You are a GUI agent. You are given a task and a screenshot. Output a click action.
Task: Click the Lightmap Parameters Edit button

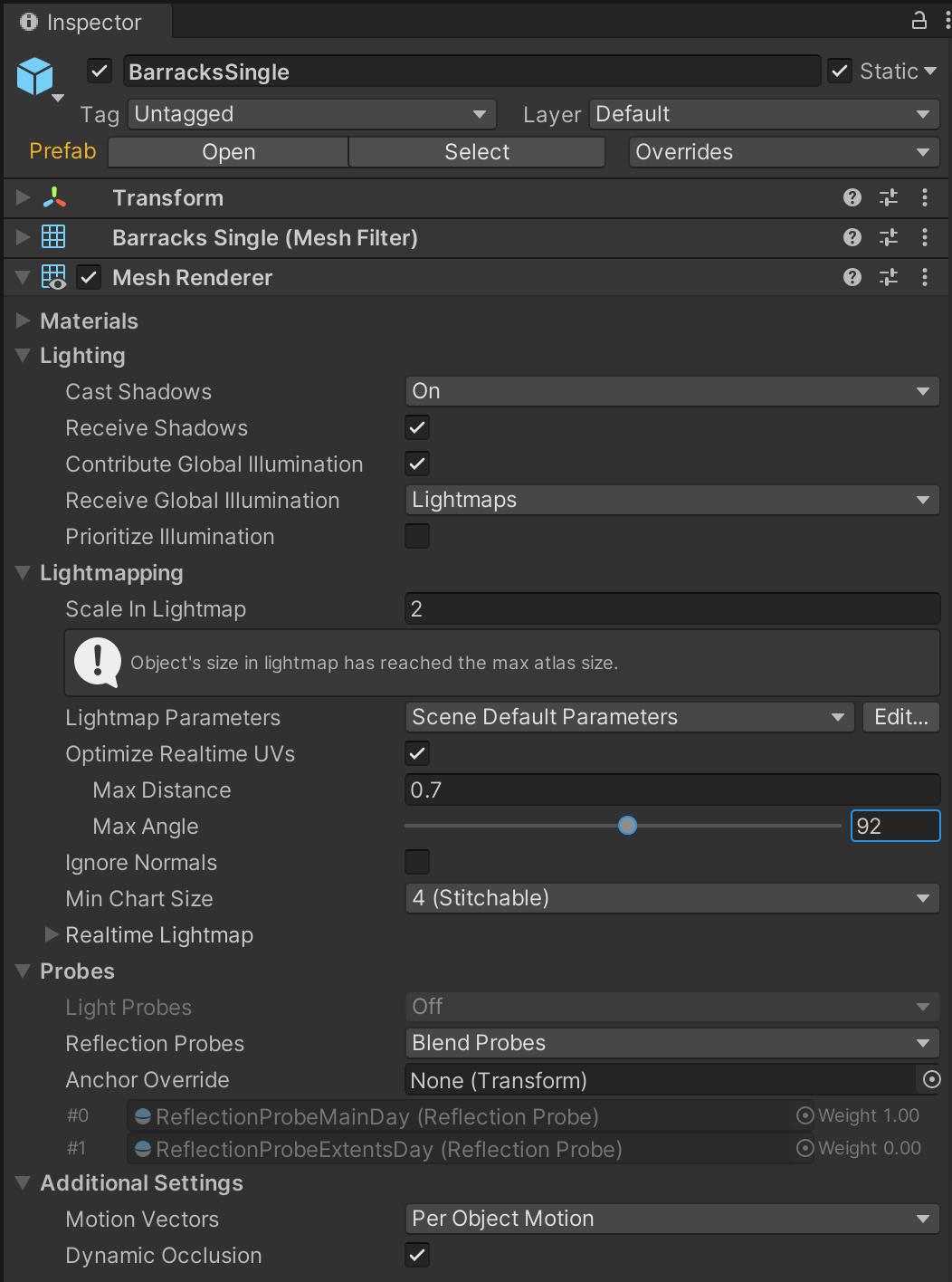point(900,717)
